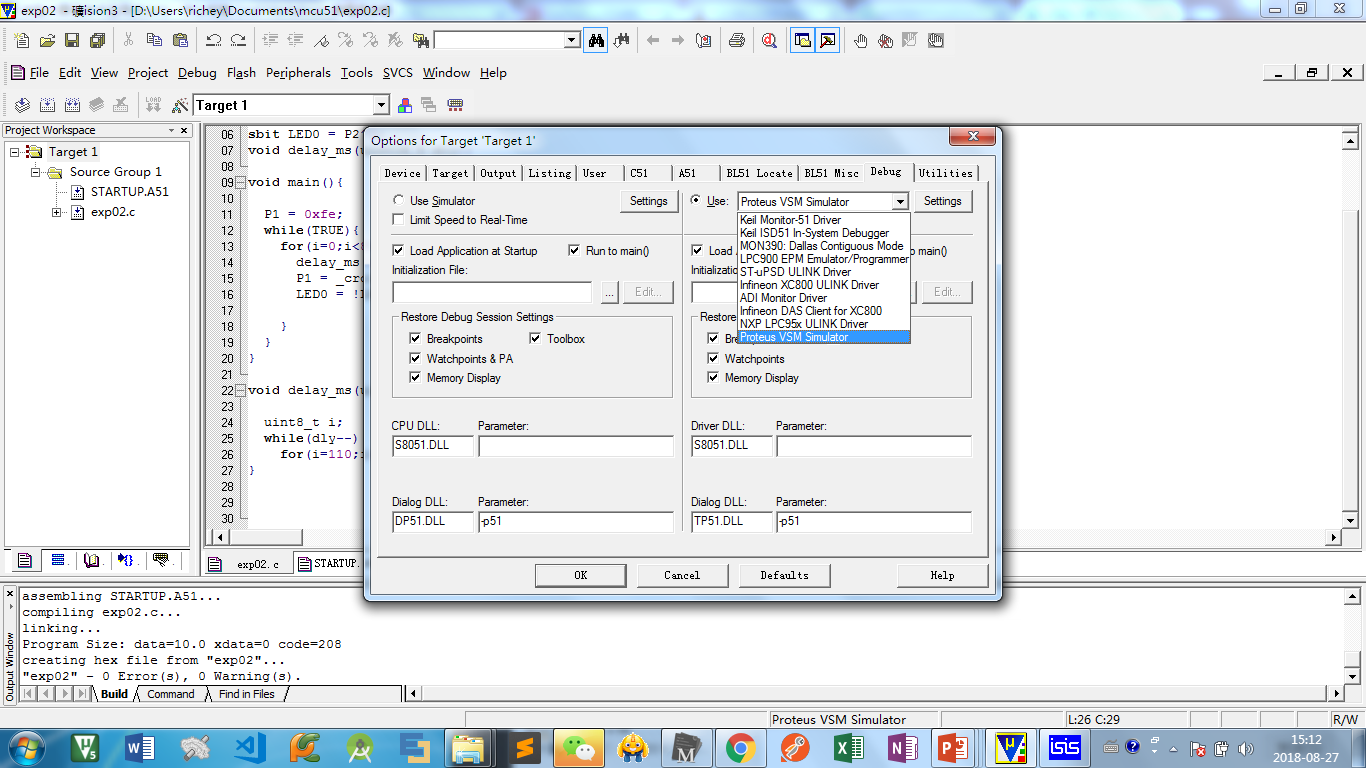
Task: Open the Command output tab
Action: [x=170, y=694]
